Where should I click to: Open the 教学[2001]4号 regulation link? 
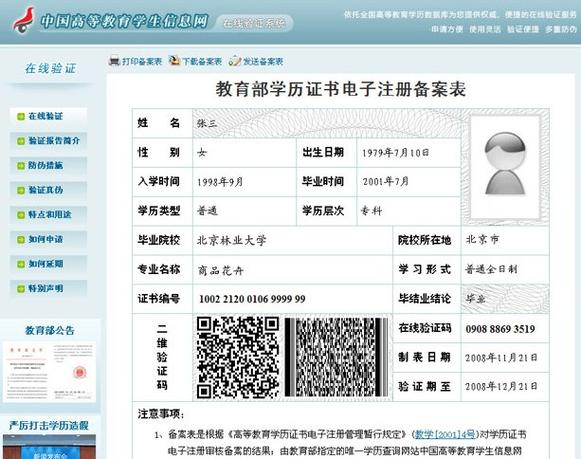(x=445, y=434)
